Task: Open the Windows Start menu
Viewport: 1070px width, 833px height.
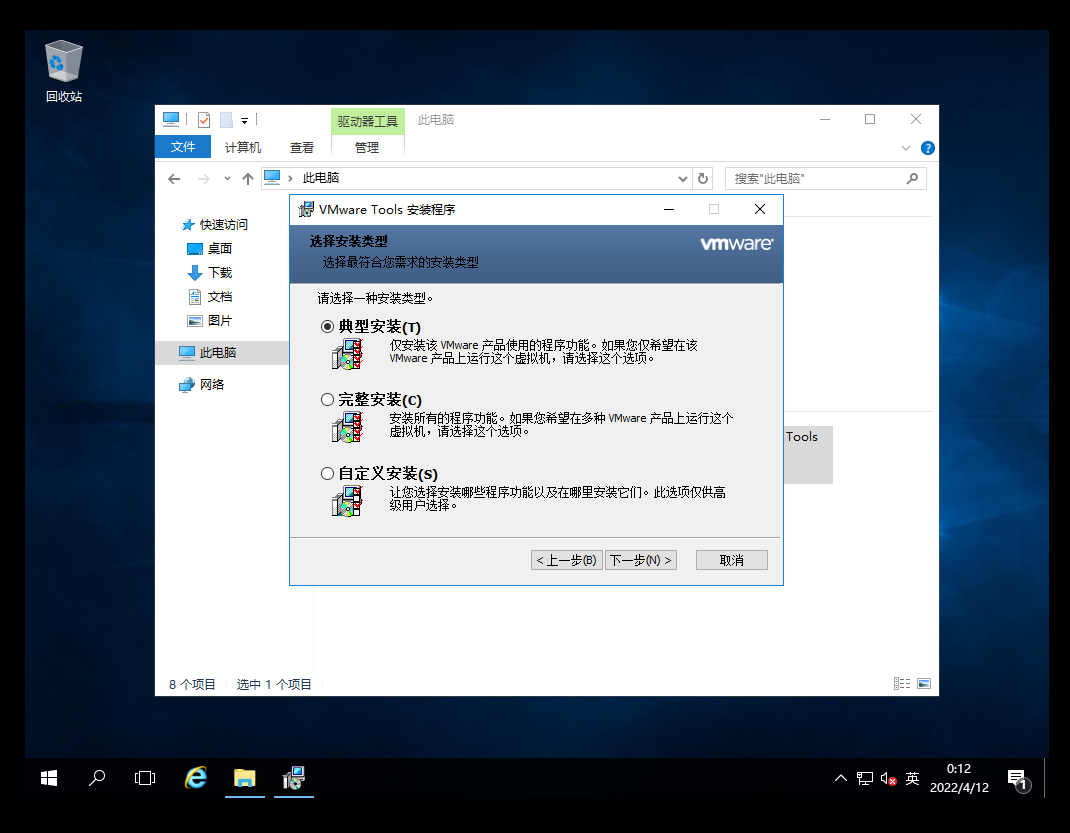Action: pyautogui.click(x=48, y=778)
